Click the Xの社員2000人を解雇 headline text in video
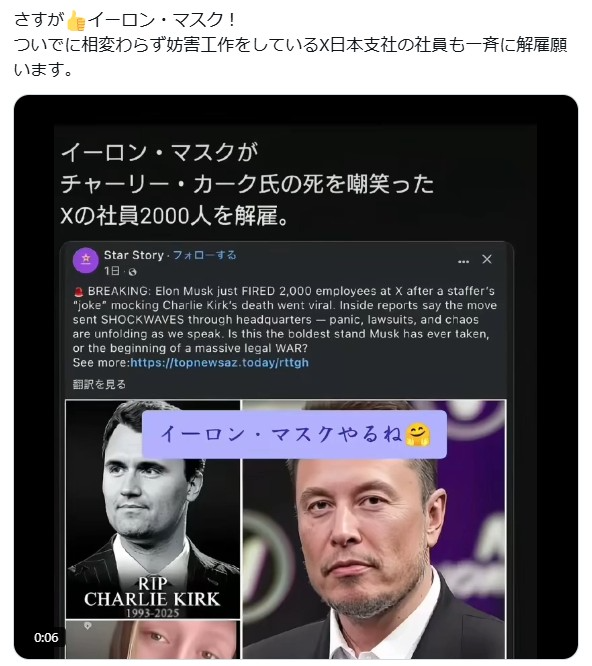 (175, 216)
